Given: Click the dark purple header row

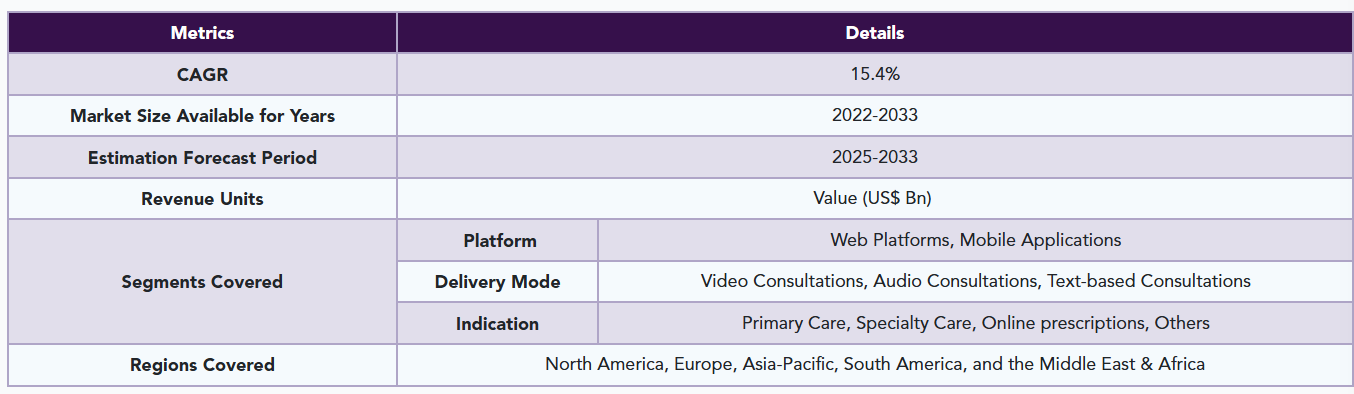Looking at the screenshot, I should [x=680, y=32].
